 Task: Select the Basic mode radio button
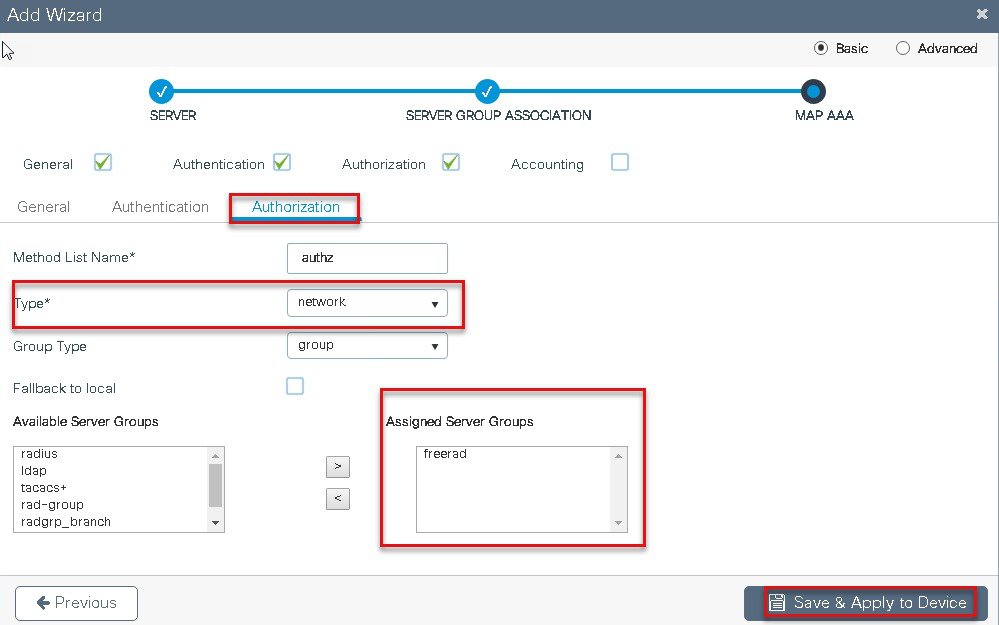pos(821,48)
